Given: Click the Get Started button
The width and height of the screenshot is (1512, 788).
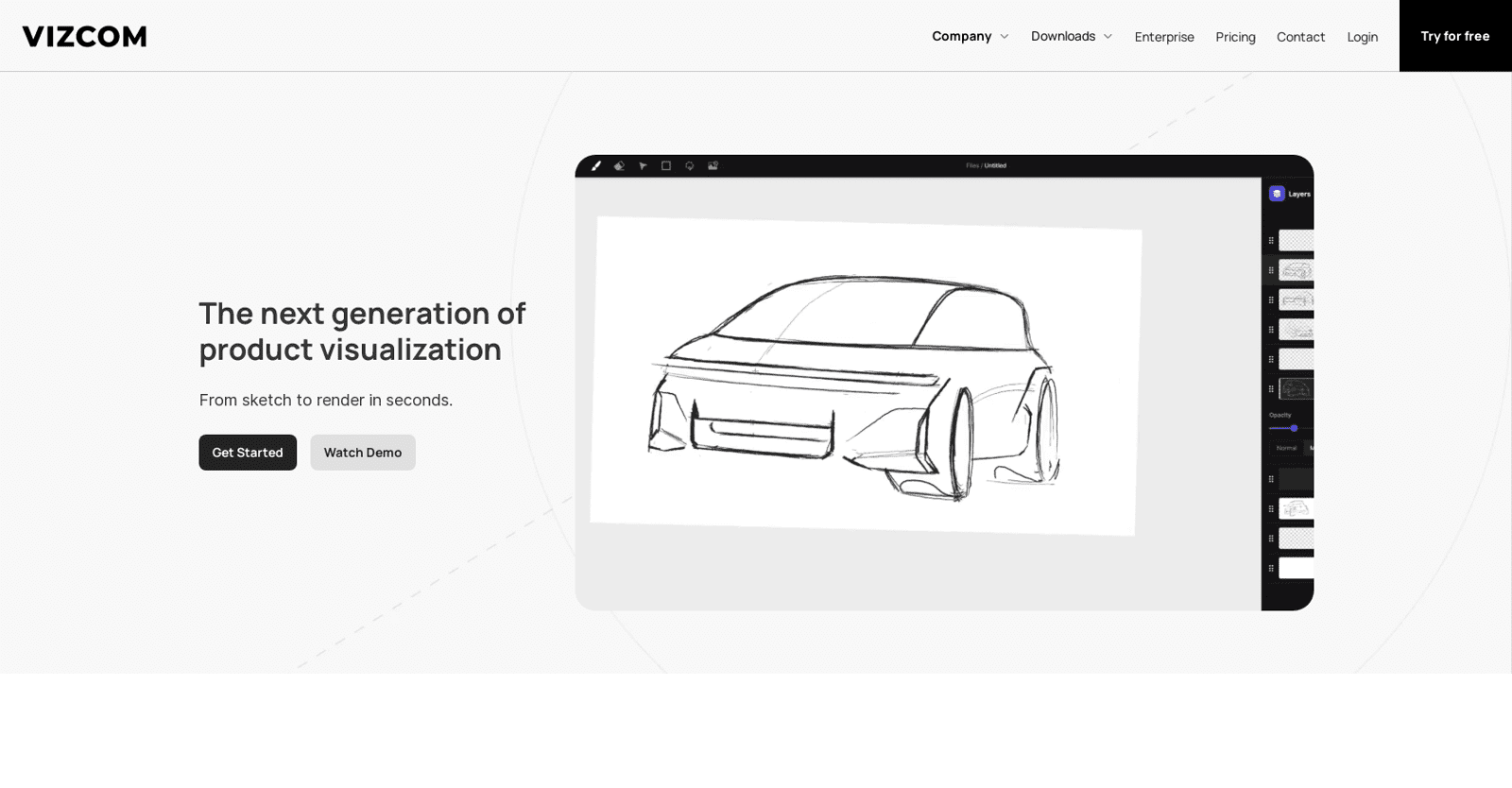Looking at the screenshot, I should 248,453.
